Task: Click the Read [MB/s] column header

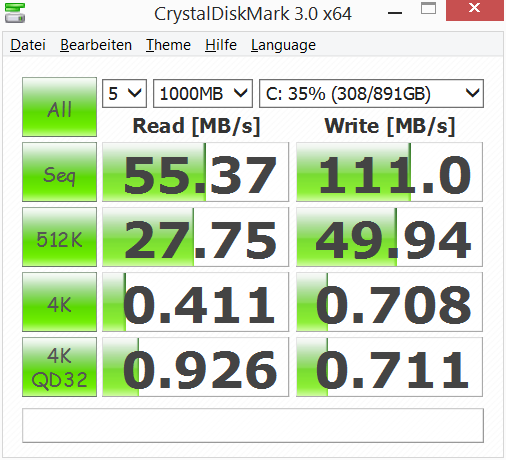Action: [196, 126]
